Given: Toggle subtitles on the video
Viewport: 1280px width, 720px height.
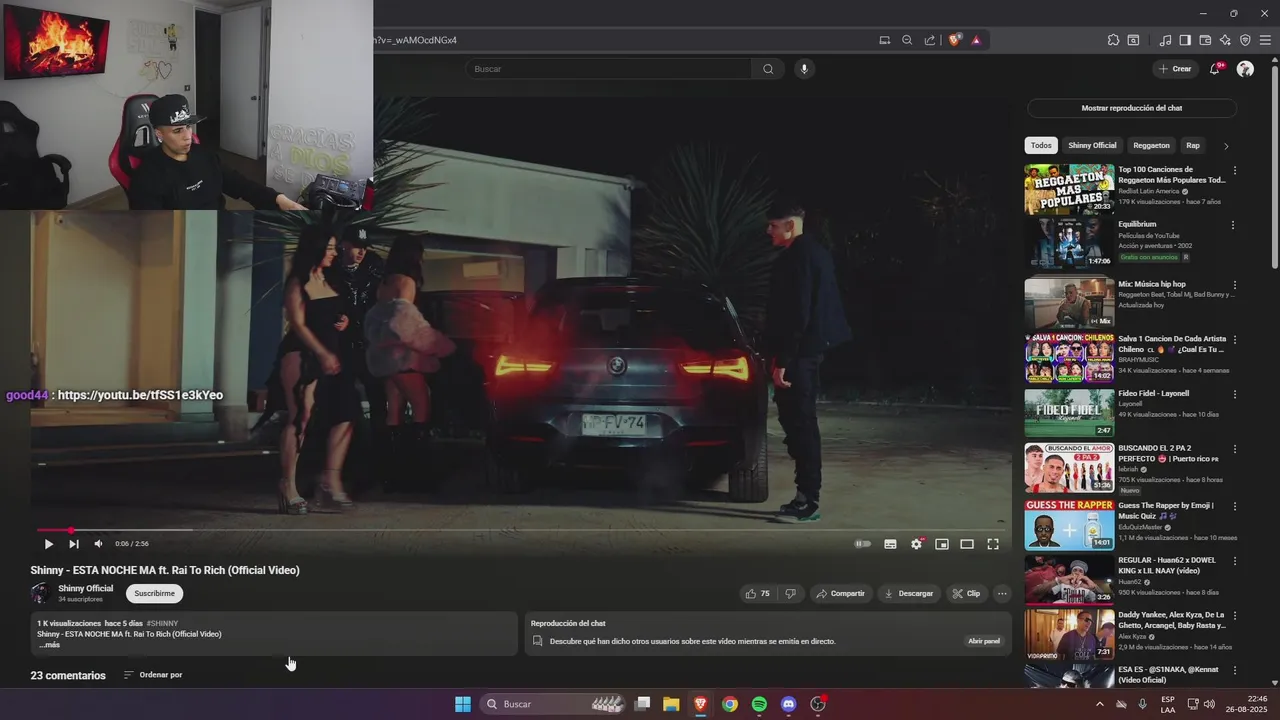Looking at the screenshot, I should coord(890,544).
